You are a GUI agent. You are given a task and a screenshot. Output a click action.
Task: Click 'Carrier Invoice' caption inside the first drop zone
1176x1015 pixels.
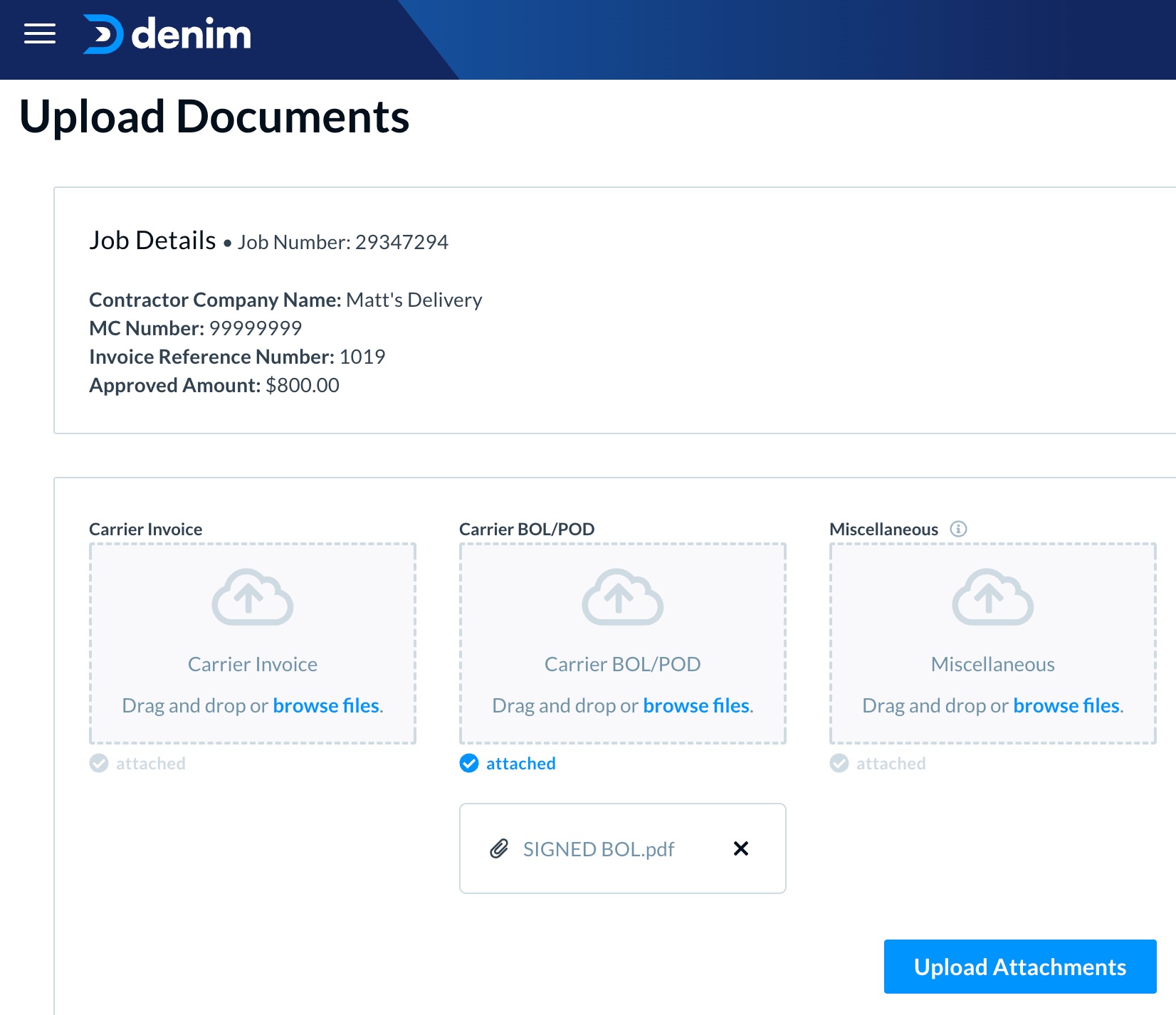pos(253,664)
